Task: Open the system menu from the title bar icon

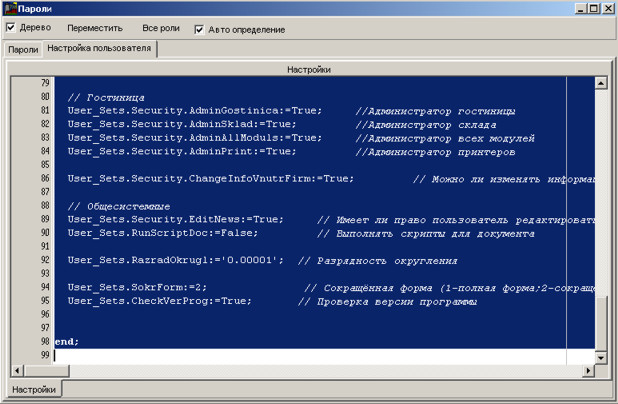Action: coord(9,8)
